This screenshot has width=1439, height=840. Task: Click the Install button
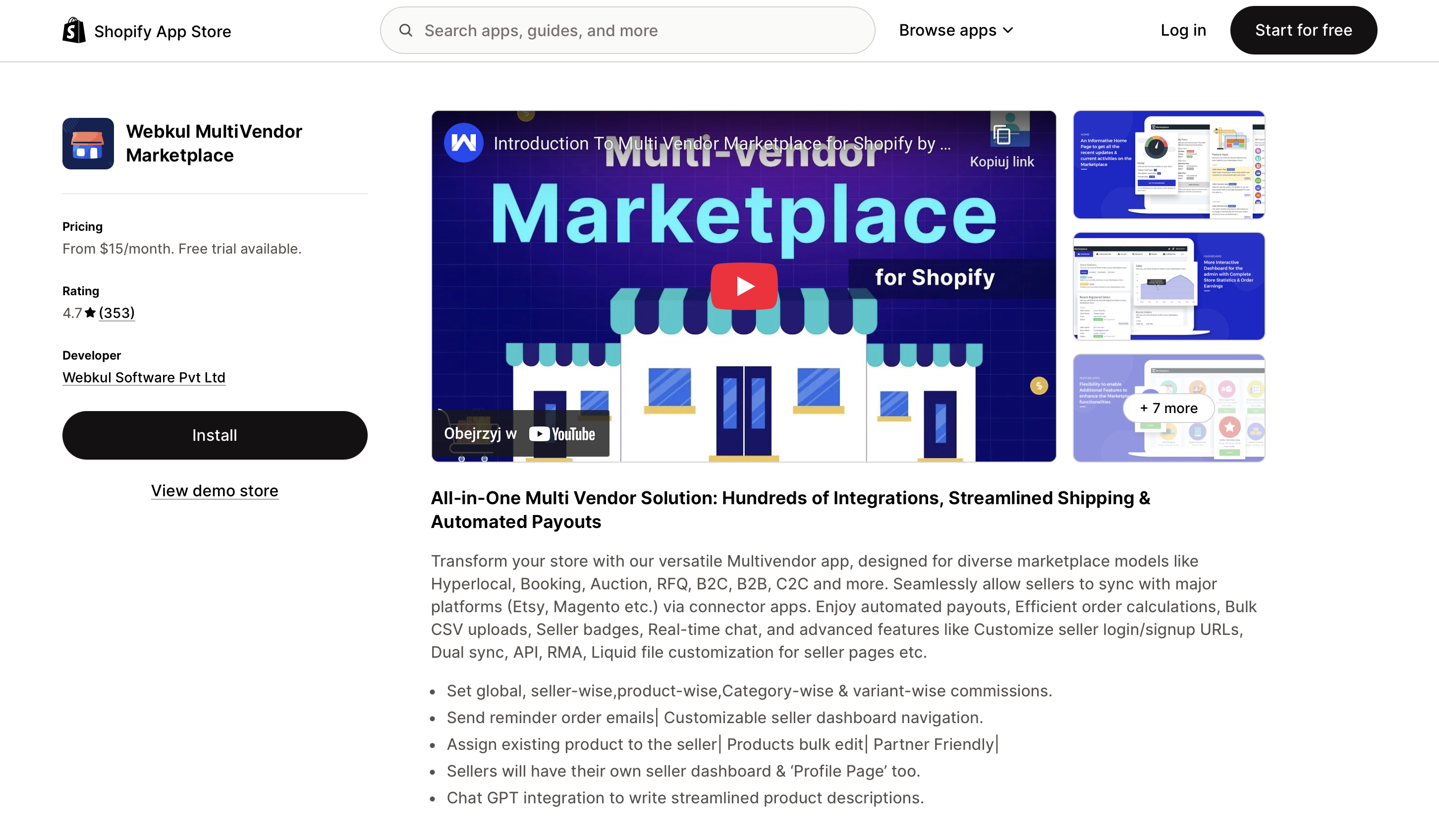(x=215, y=435)
